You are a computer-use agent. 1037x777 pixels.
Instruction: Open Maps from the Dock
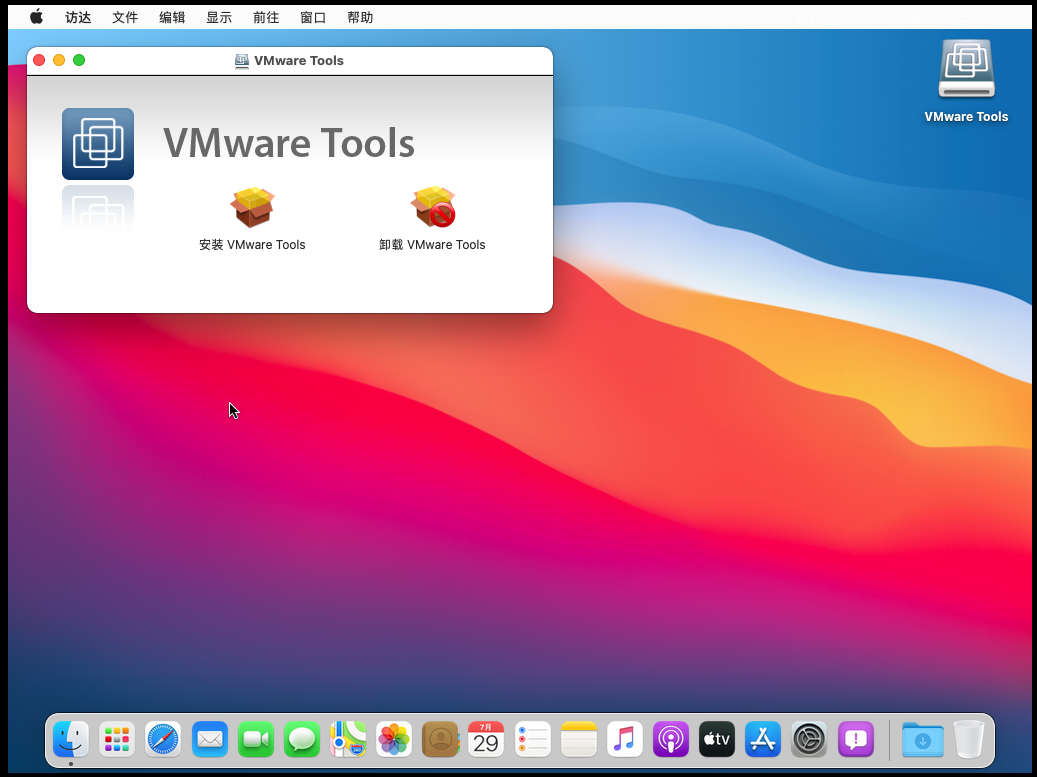[x=348, y=739]
